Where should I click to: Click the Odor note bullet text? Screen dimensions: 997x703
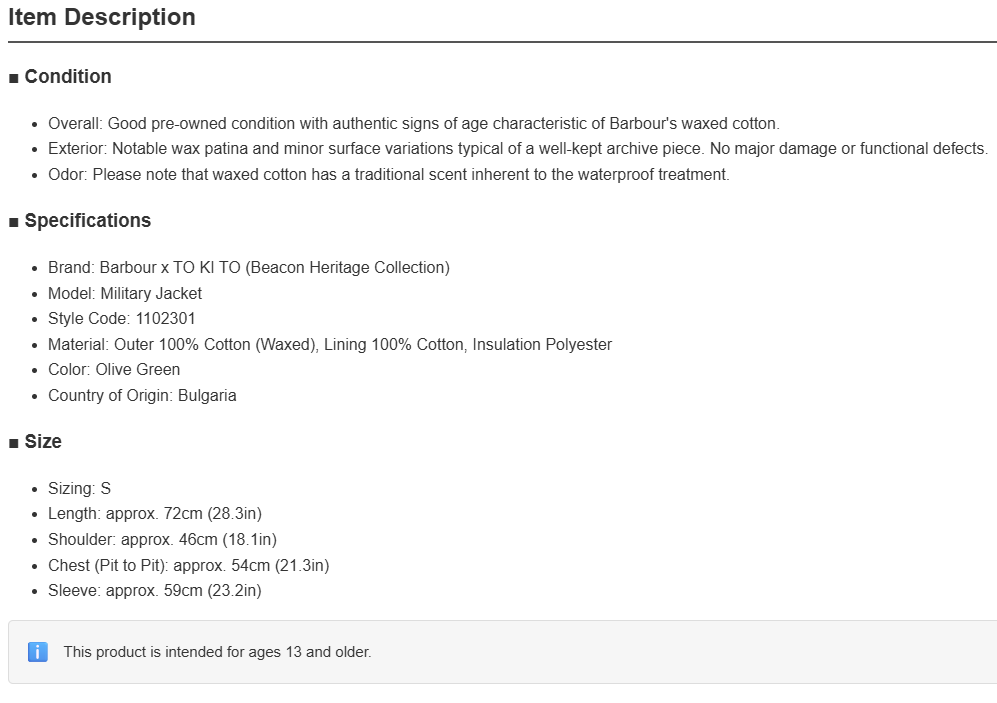(x=388, y=175)
